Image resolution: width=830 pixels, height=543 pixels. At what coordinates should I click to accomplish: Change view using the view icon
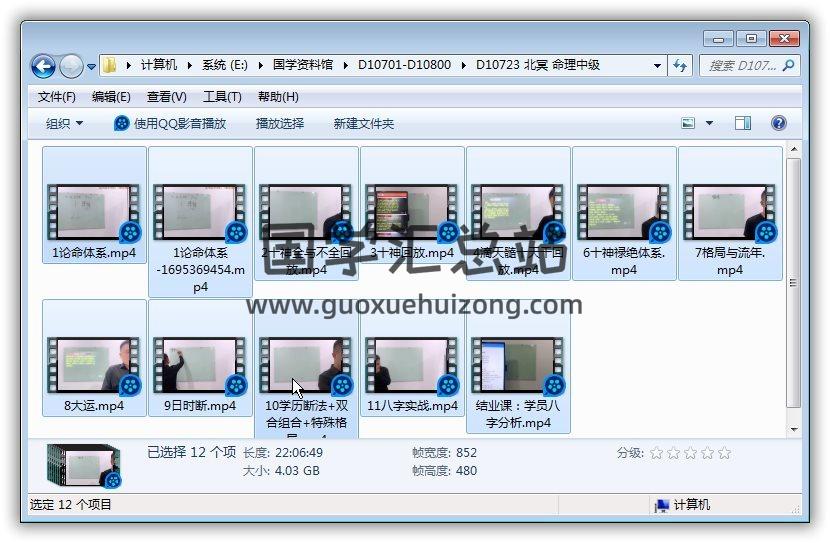click(688, 123)
